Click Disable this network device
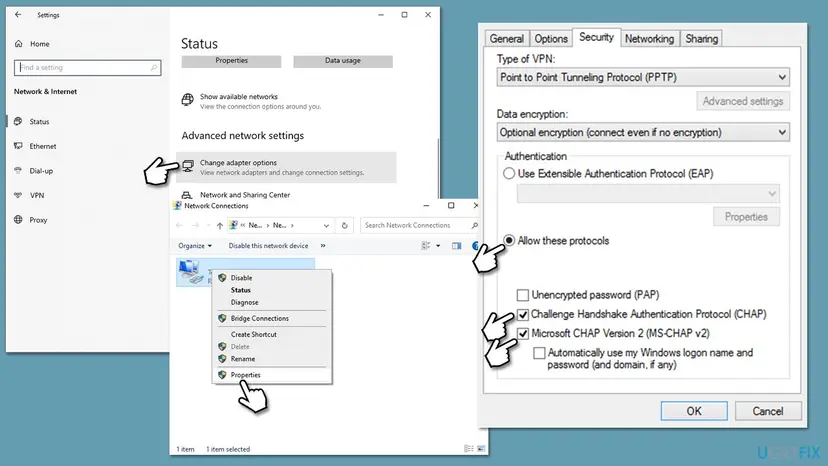Viewport: 828px width, 466px height. (268, 246)
